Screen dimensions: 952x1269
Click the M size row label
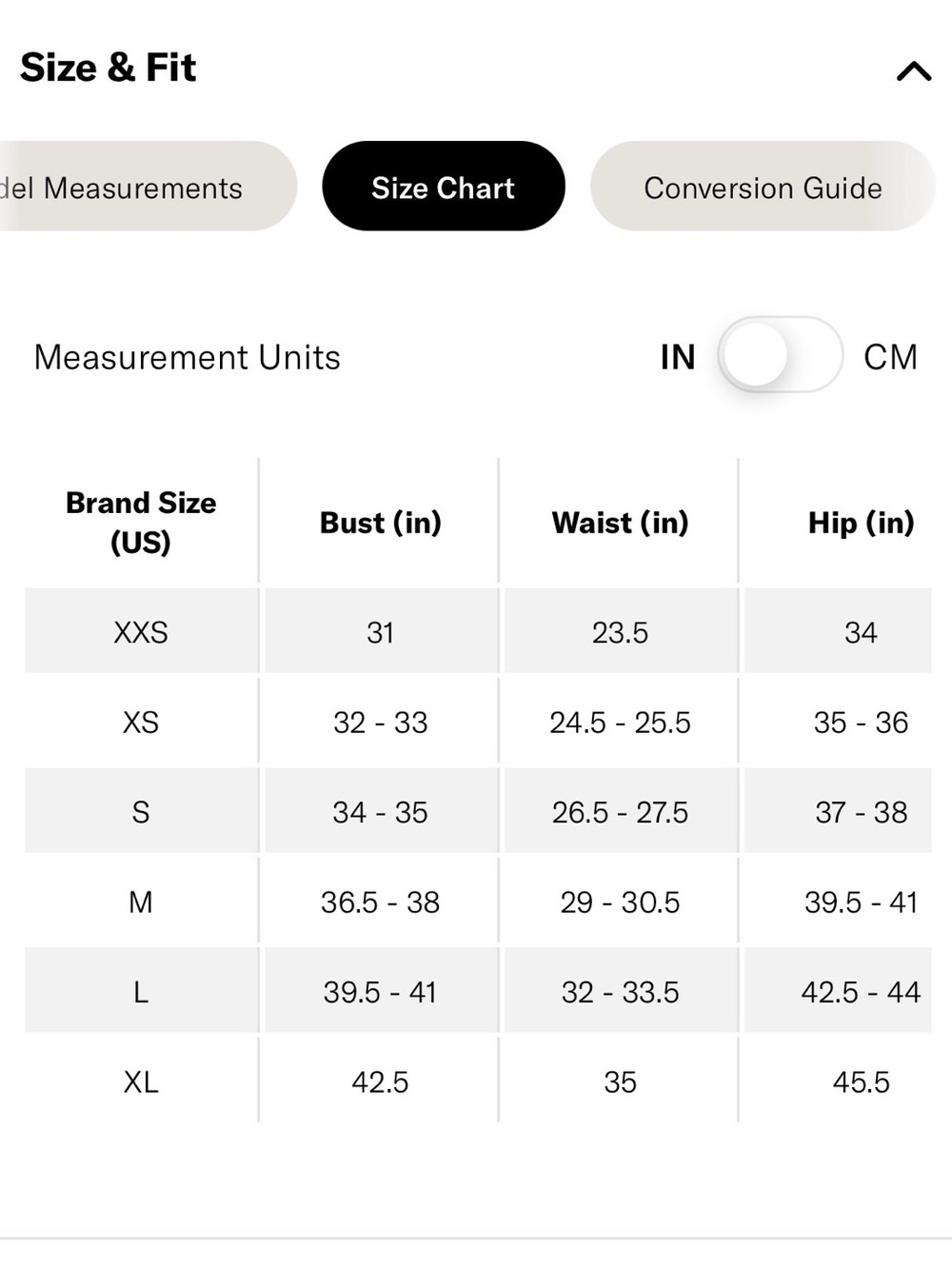pyautogui.click(x=141, y=902)
